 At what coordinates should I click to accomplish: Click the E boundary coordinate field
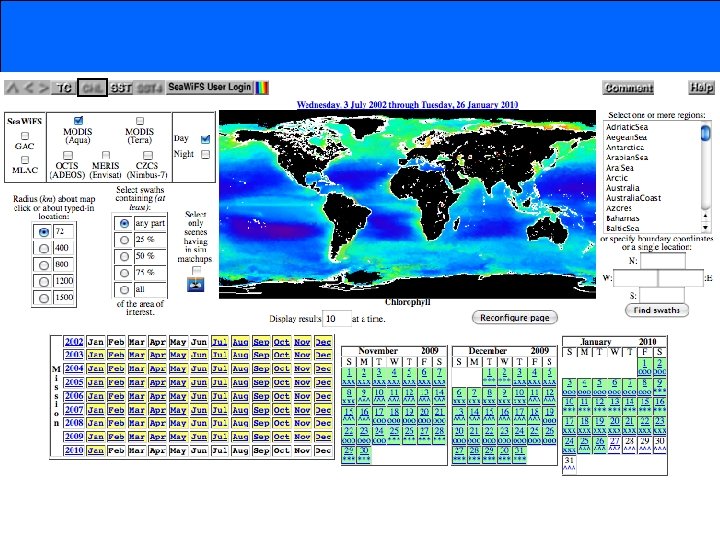pyautogui.click(x=681, y=278)
